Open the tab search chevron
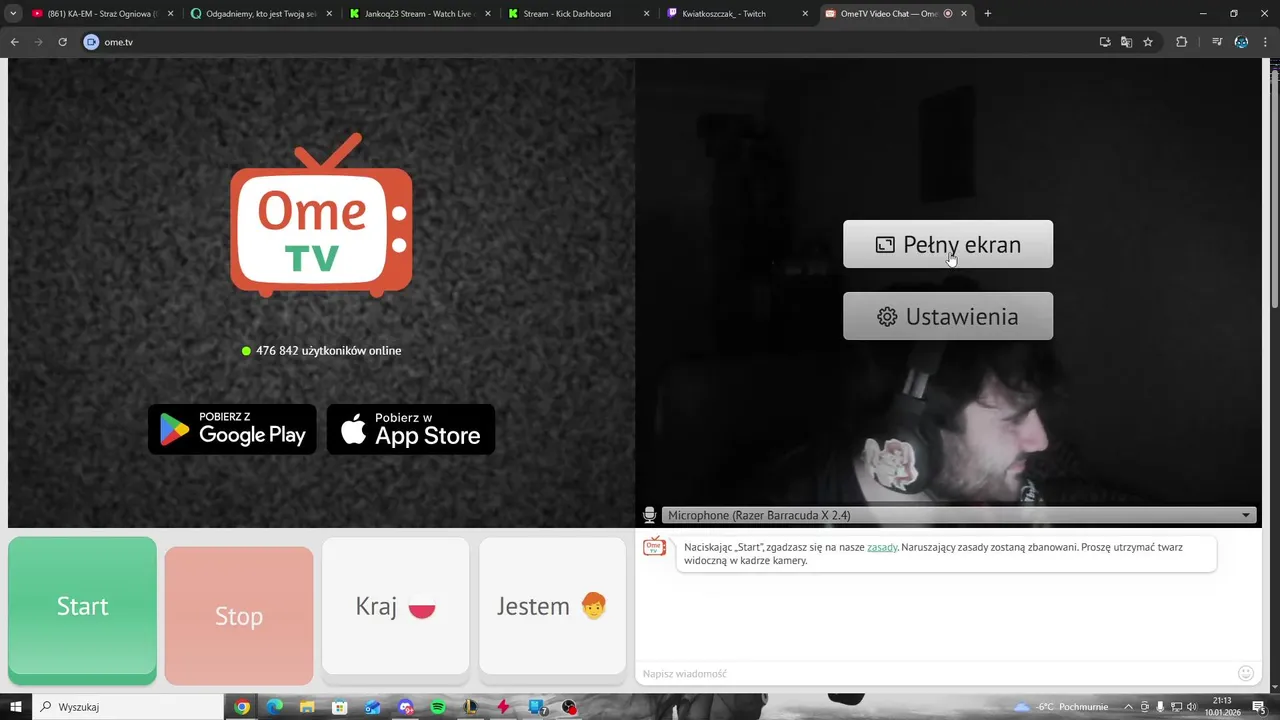The height and width of the screenshot is (720, 1280). [13, 14]
